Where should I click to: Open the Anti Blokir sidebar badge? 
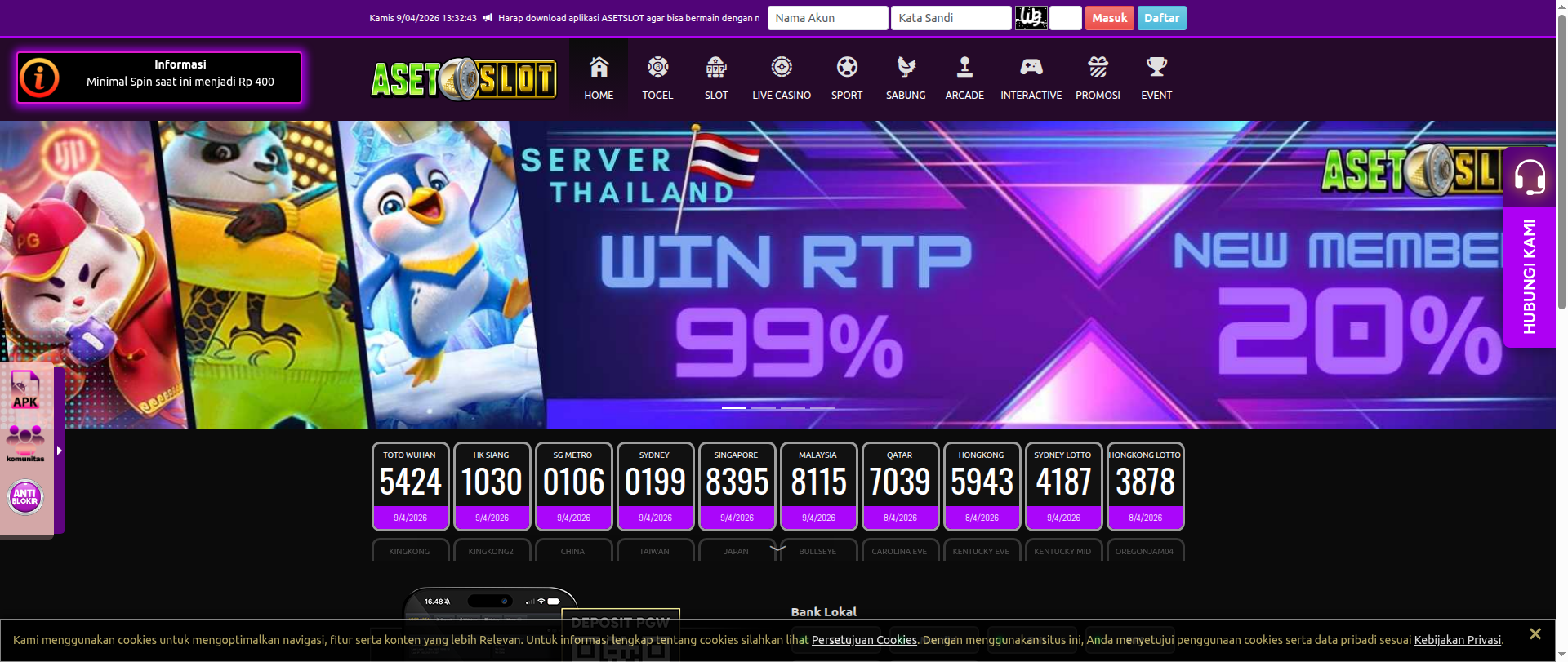25,496
